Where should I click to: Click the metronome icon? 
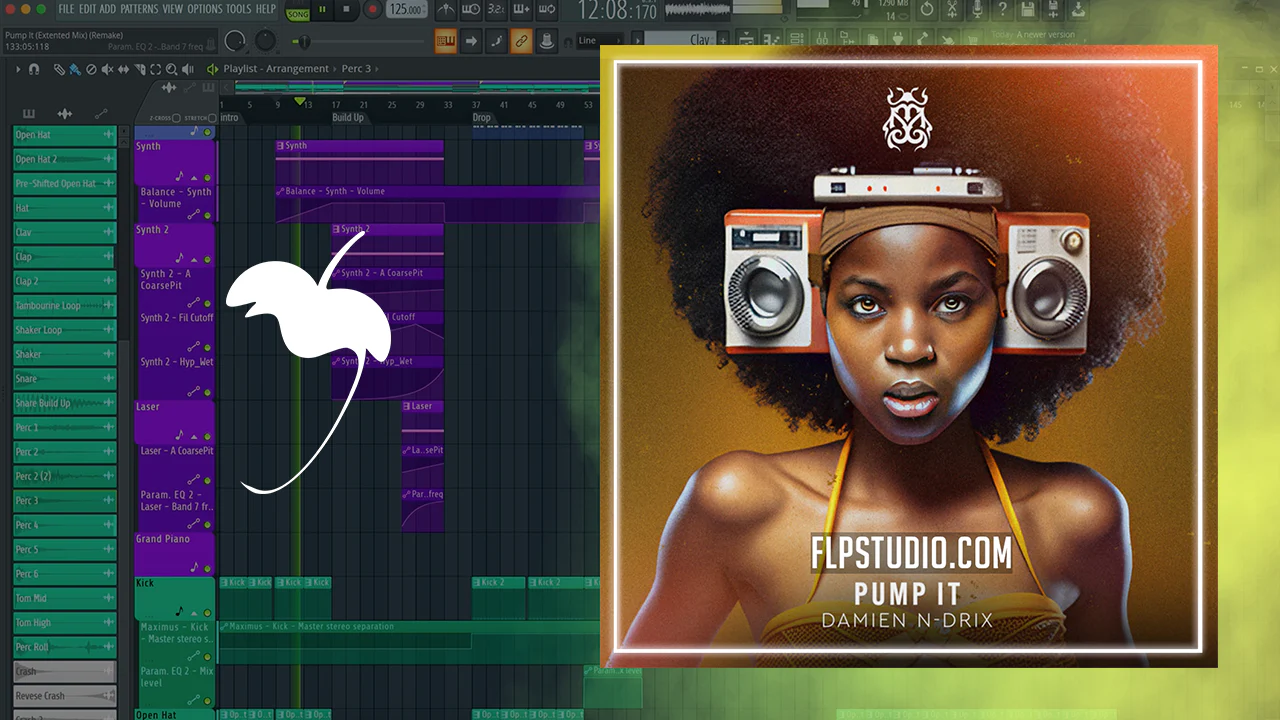click(x=446, y=10)
